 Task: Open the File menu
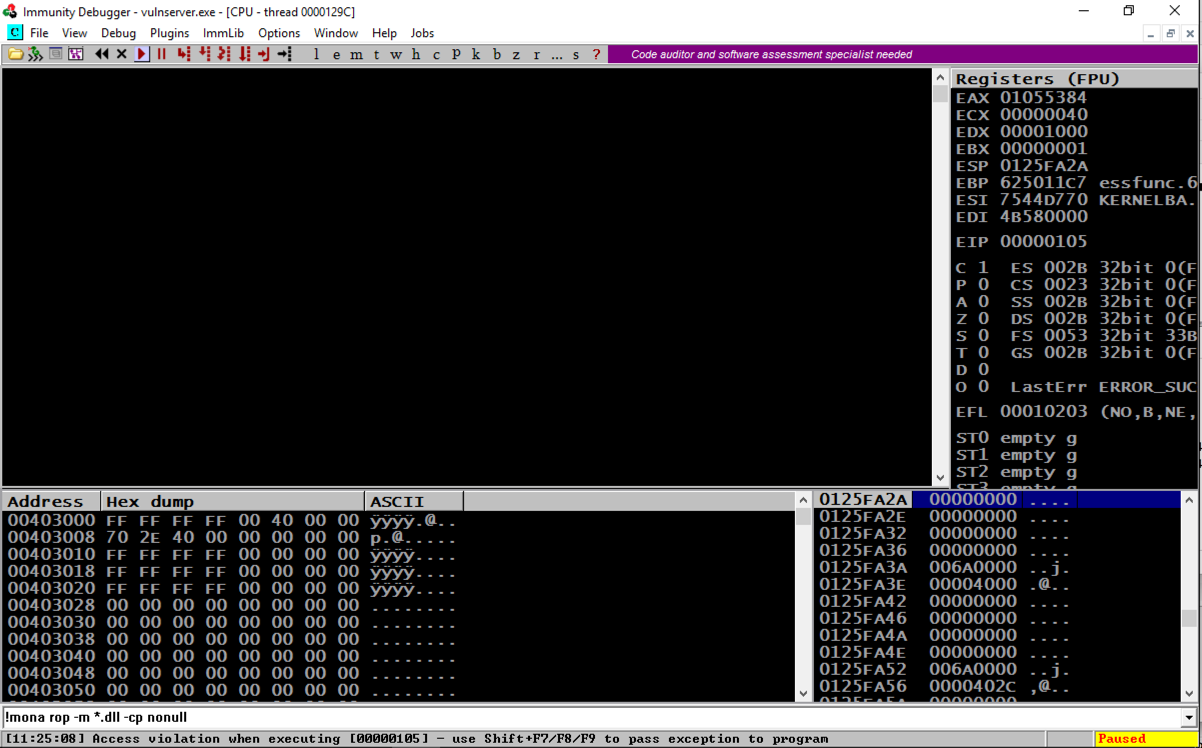tap(39, 33)
